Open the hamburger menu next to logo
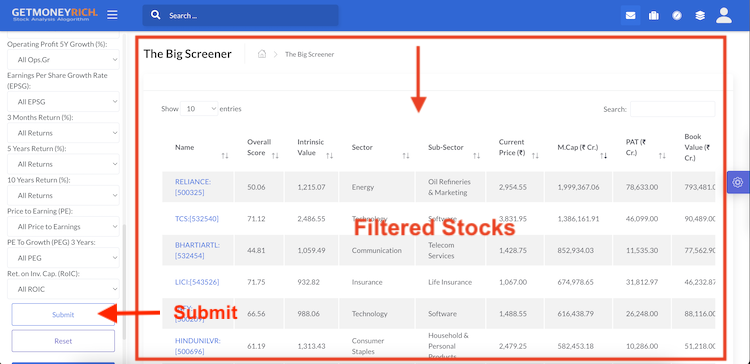 (112, 15)
